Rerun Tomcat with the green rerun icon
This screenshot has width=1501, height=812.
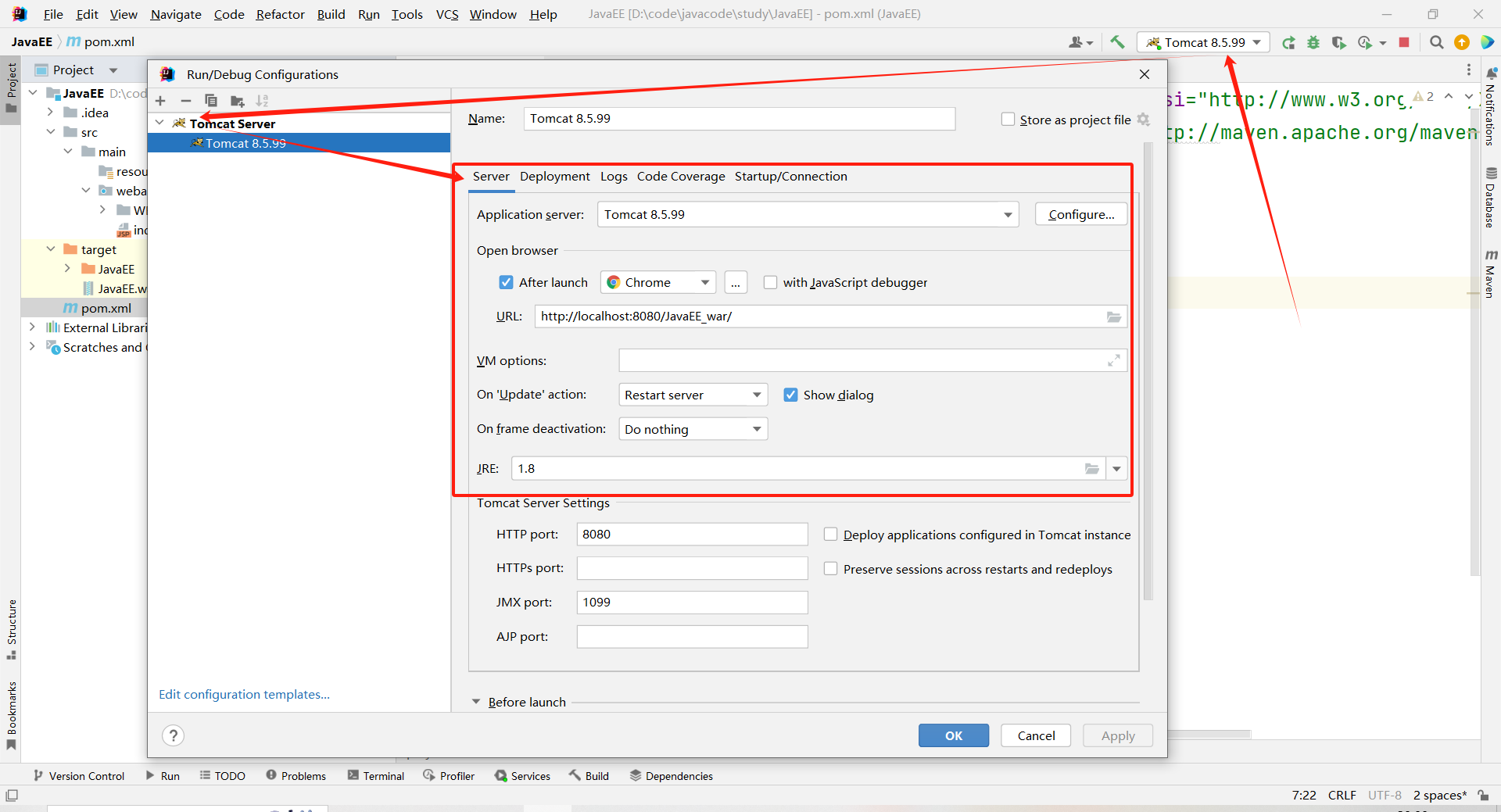(1288, 42)
